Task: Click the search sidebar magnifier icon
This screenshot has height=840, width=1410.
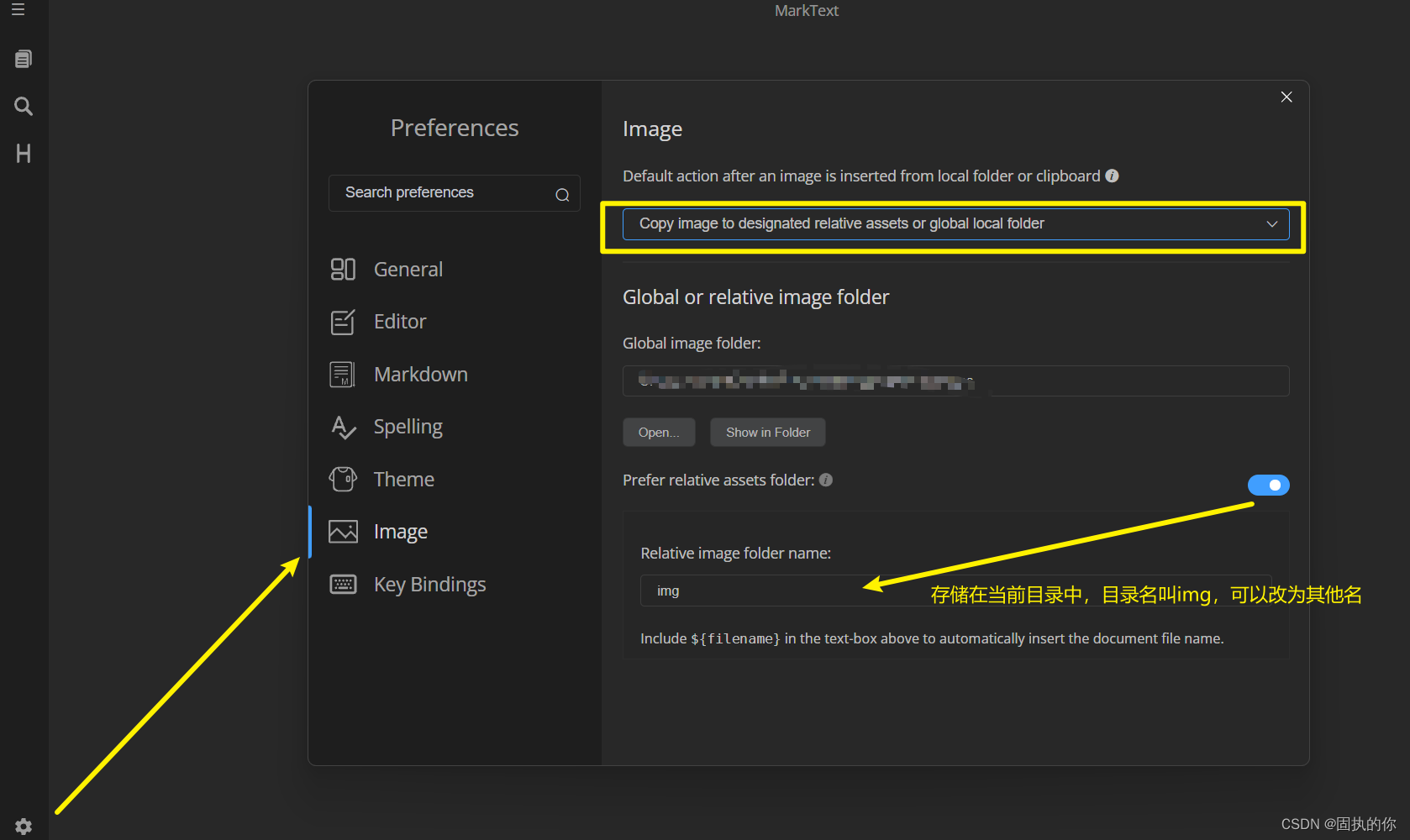Action: [24, 106]
